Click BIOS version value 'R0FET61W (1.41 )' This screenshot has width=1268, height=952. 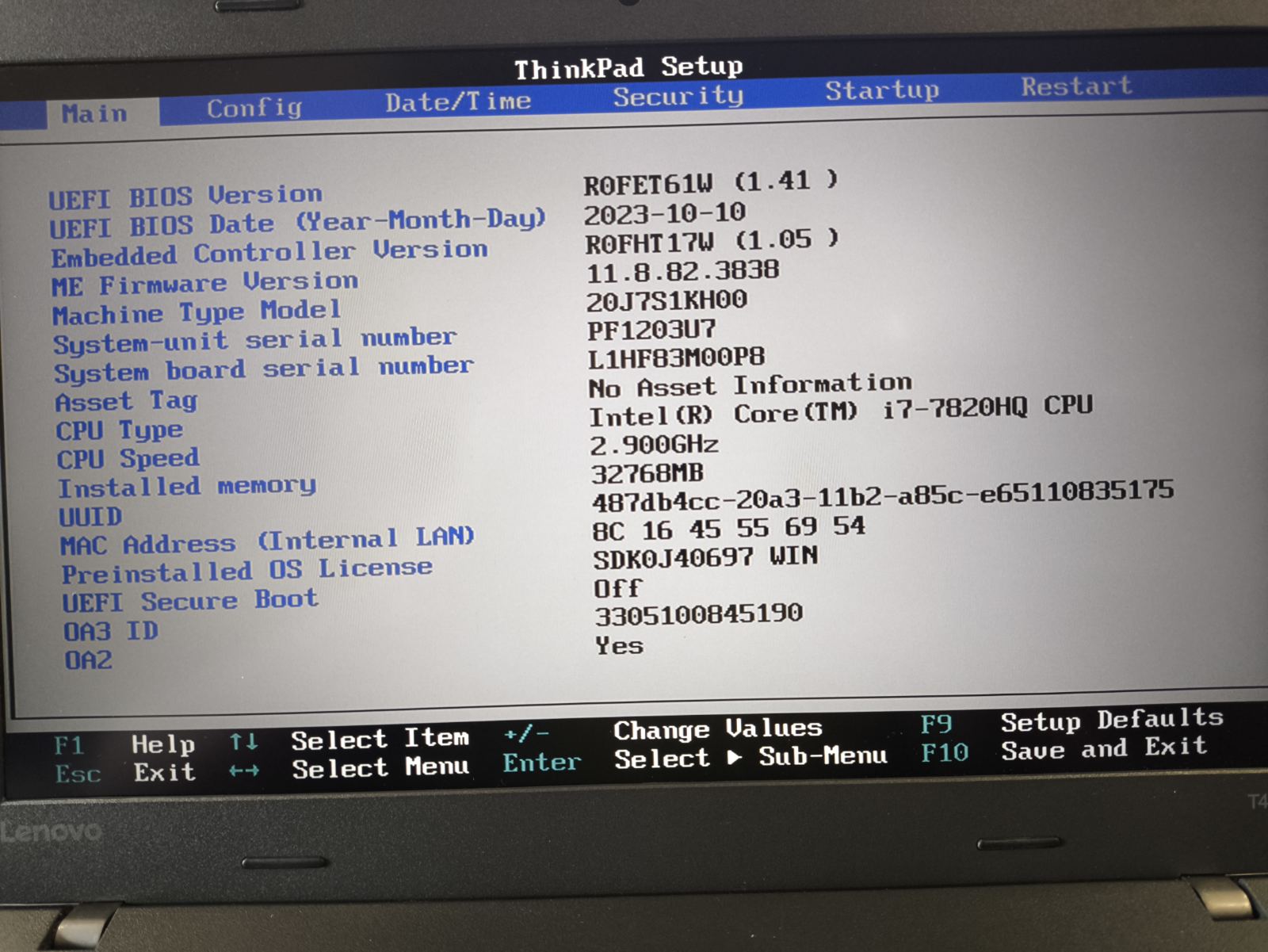tap(711, 183)
